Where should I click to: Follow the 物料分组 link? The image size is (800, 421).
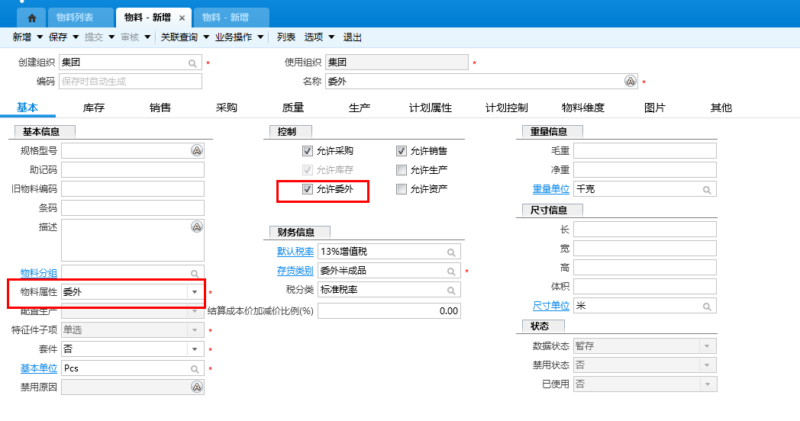tap(39, 273)
